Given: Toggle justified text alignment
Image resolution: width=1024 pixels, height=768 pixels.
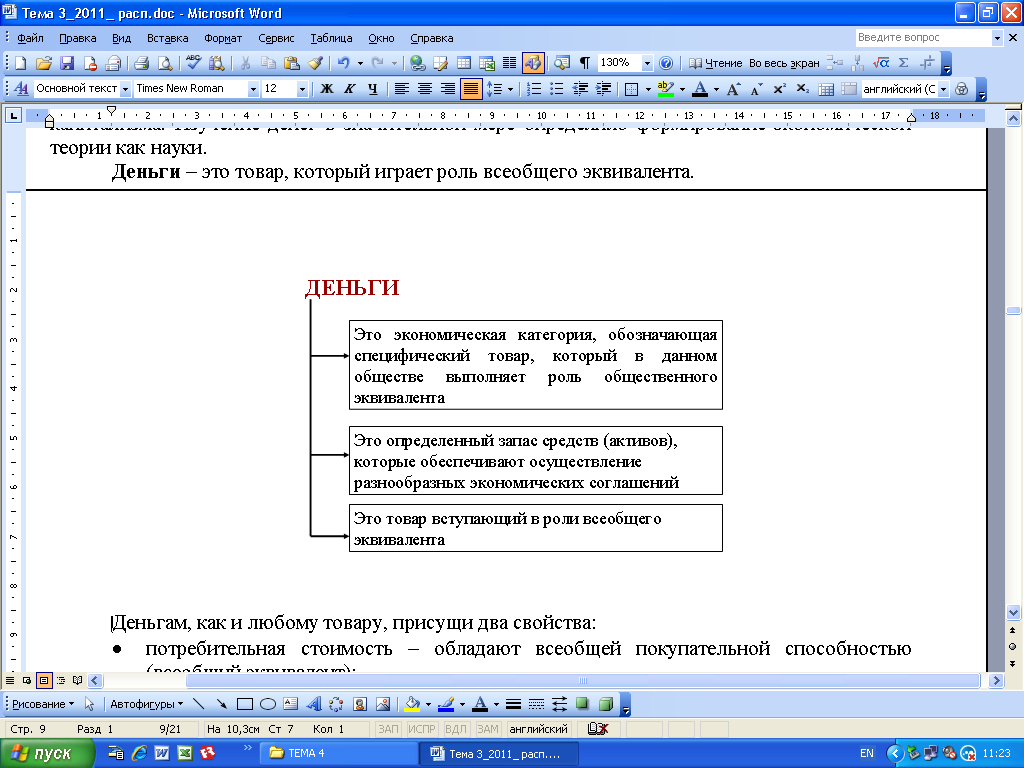Looking at the screenshot, I should pos(471,89).
